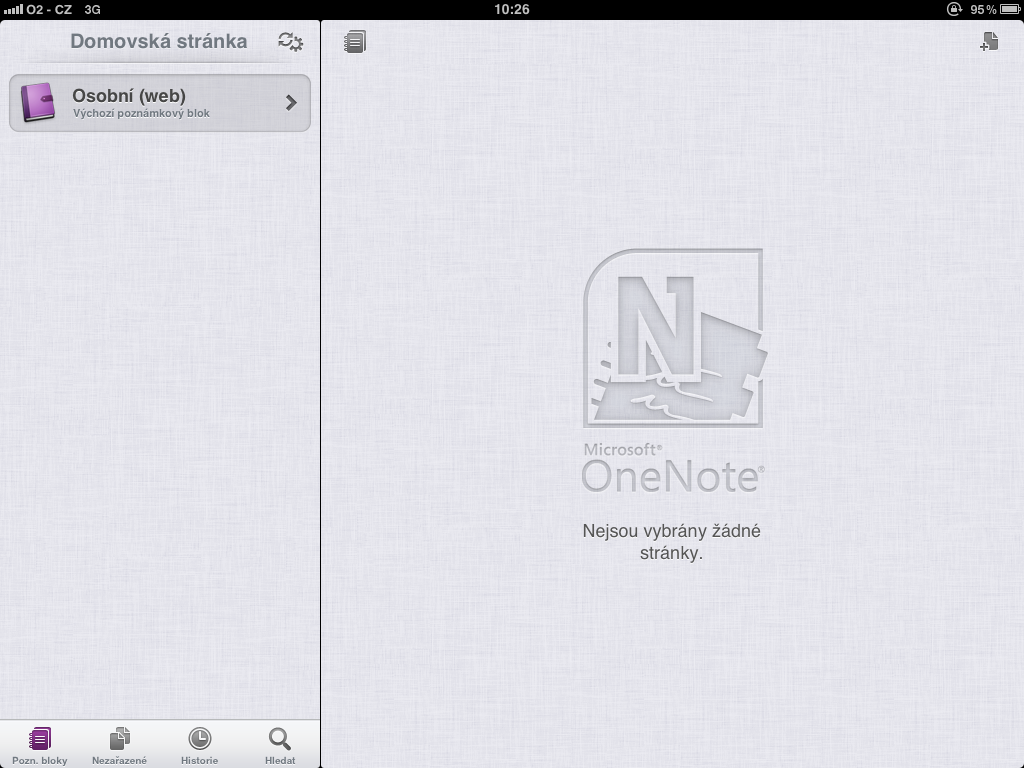
Task: Click the O2 - CZ carrier signal indicator
Action: 38,9
